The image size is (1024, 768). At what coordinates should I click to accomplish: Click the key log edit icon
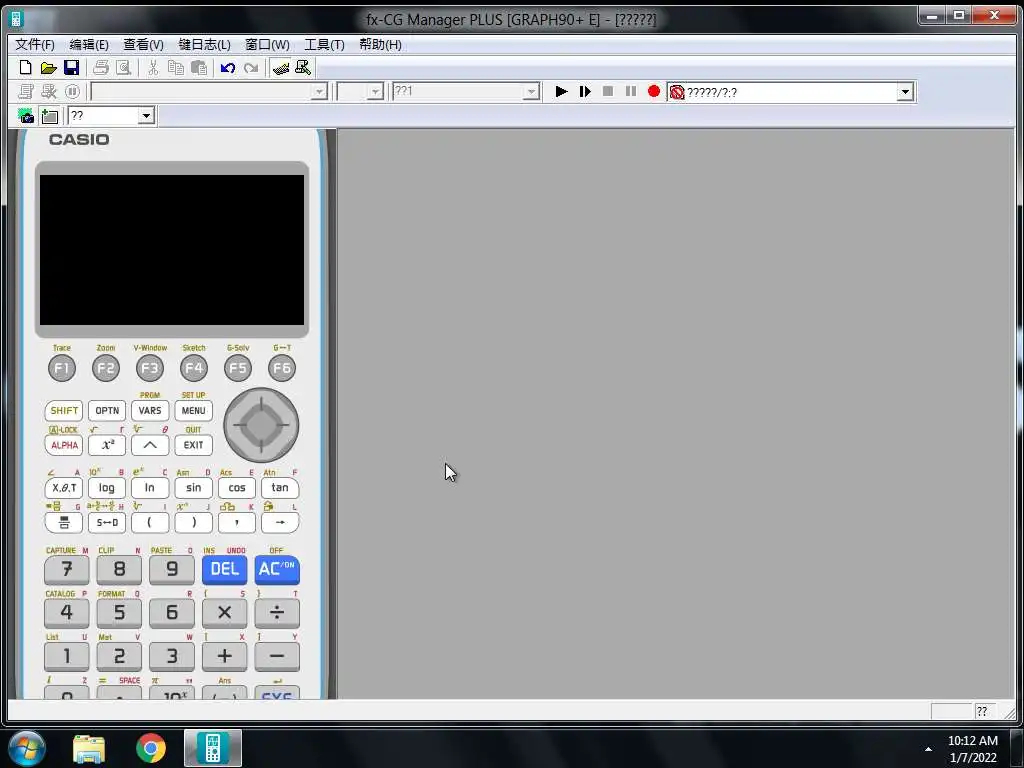(x=49, y=92)
